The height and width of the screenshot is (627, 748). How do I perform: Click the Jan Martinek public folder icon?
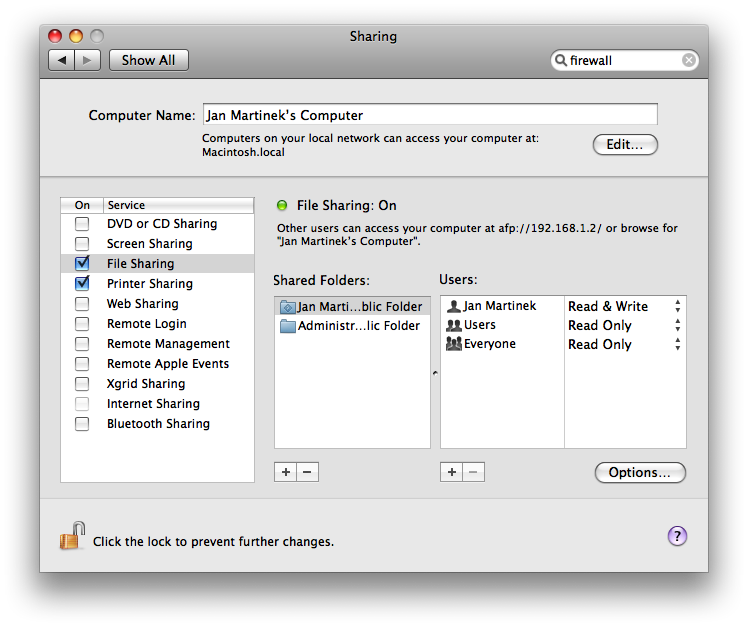(x=288, y=307)
